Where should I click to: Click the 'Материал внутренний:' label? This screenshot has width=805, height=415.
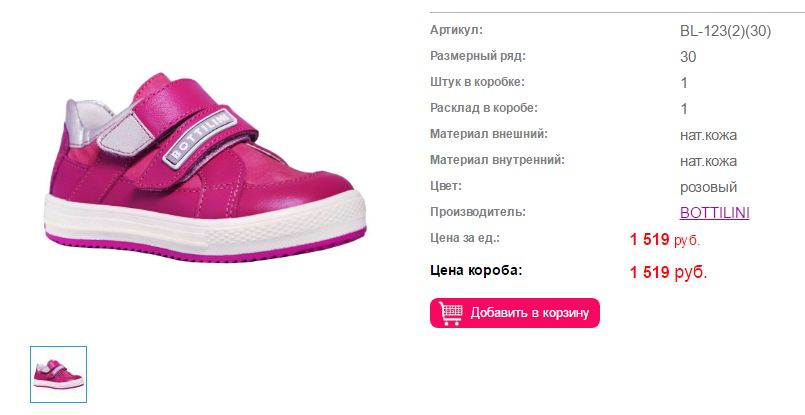coord(497,160)
